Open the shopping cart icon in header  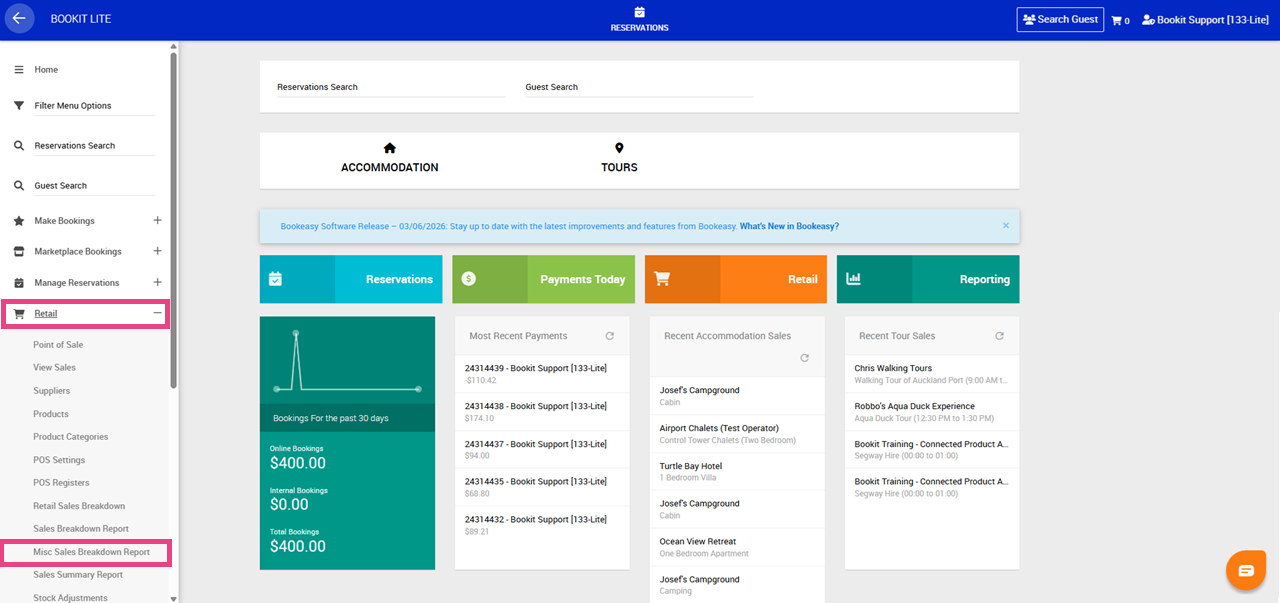1116,20
